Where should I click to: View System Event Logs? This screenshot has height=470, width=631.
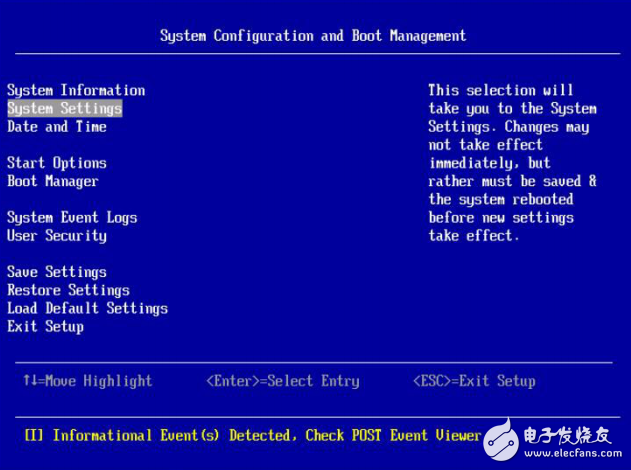coord(72,217)
